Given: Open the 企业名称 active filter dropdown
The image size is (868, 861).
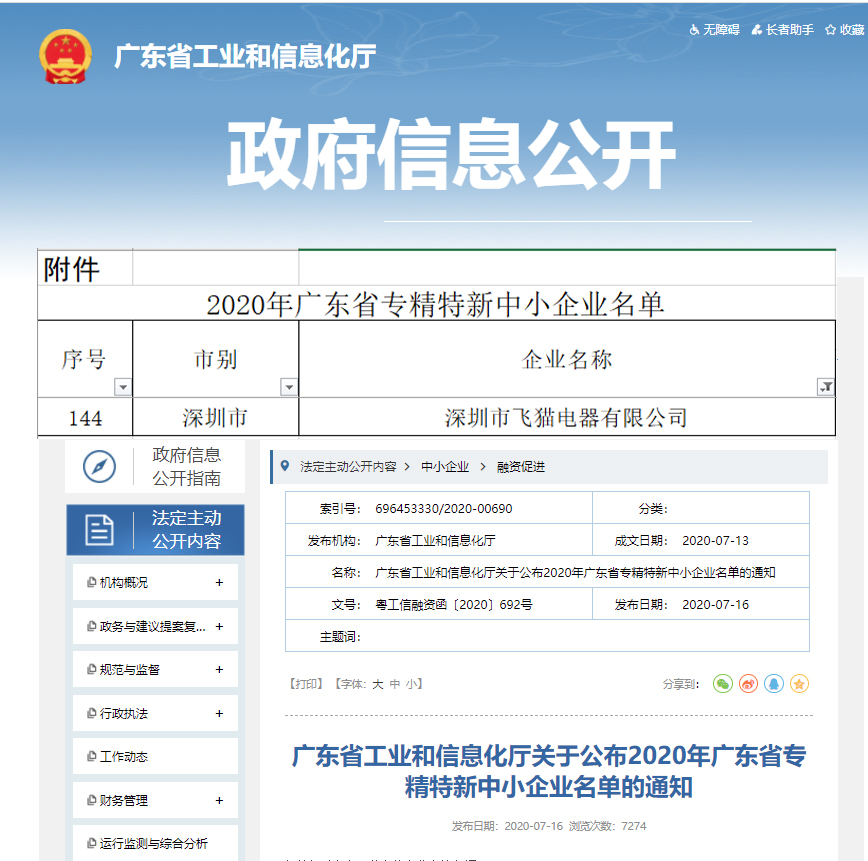Looking at the screenshot, I should point(825,387).
